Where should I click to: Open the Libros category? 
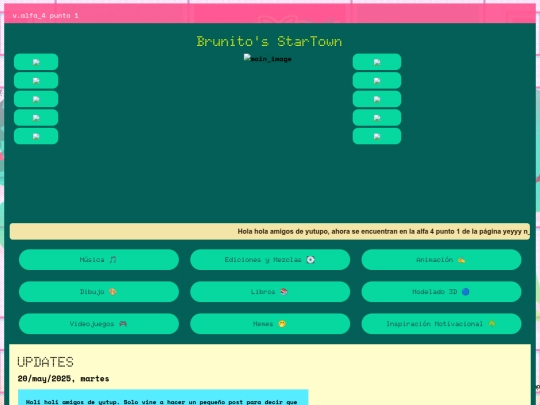pyautogui.click(x=270, y=292)
